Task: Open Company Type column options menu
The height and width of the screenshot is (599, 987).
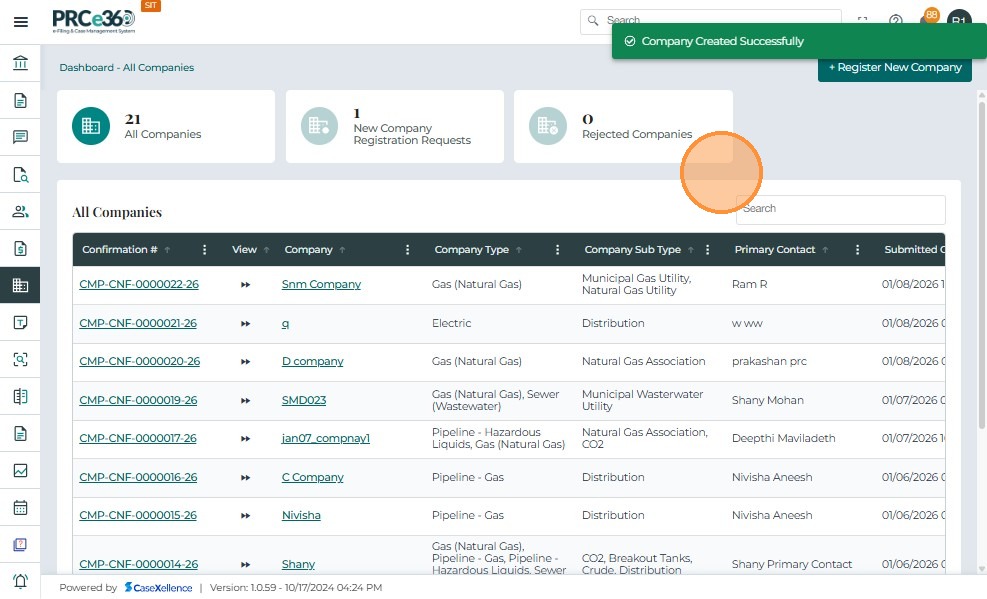Action: (557, 250)
